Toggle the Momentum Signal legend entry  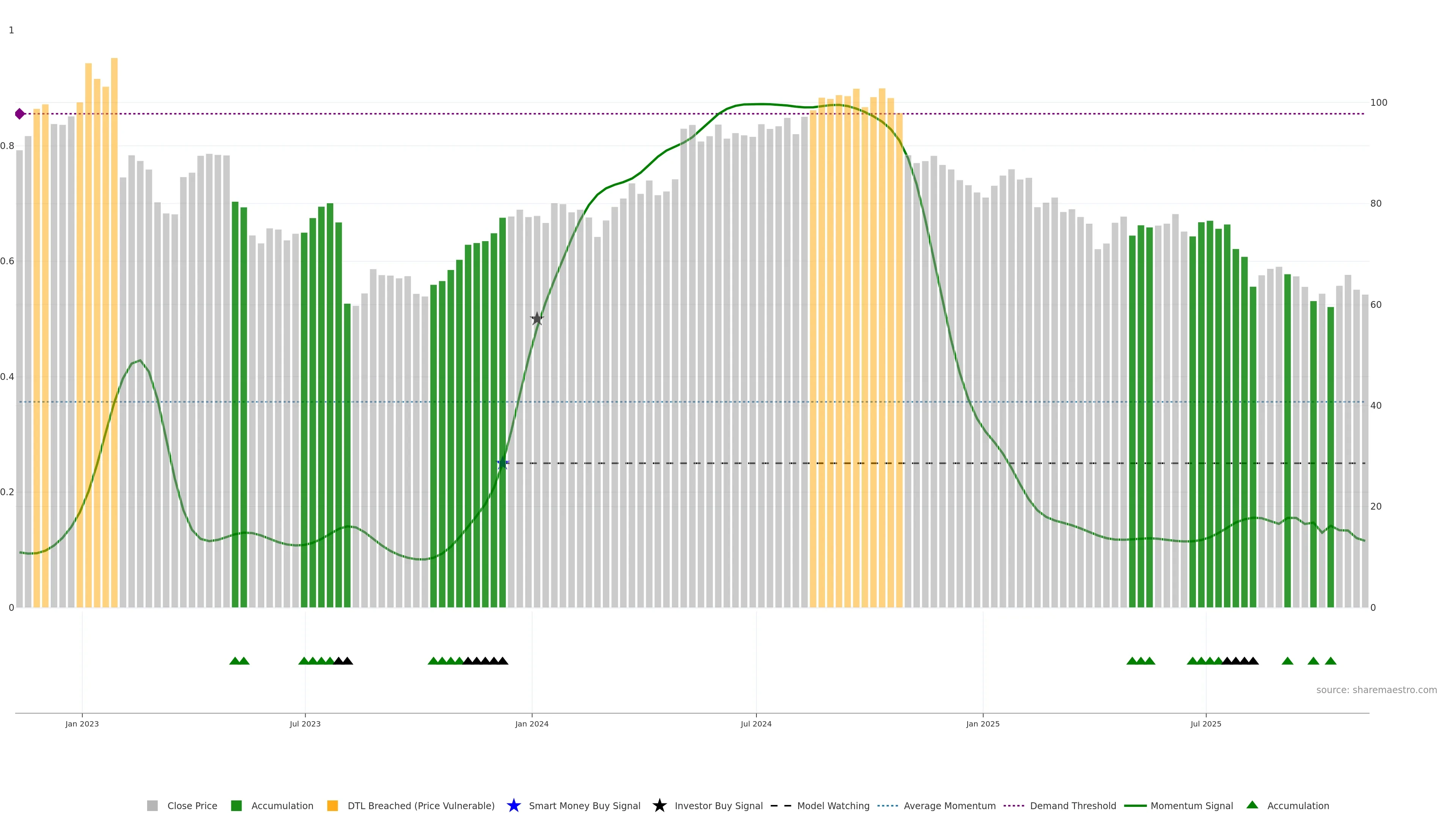(1191, 805)
